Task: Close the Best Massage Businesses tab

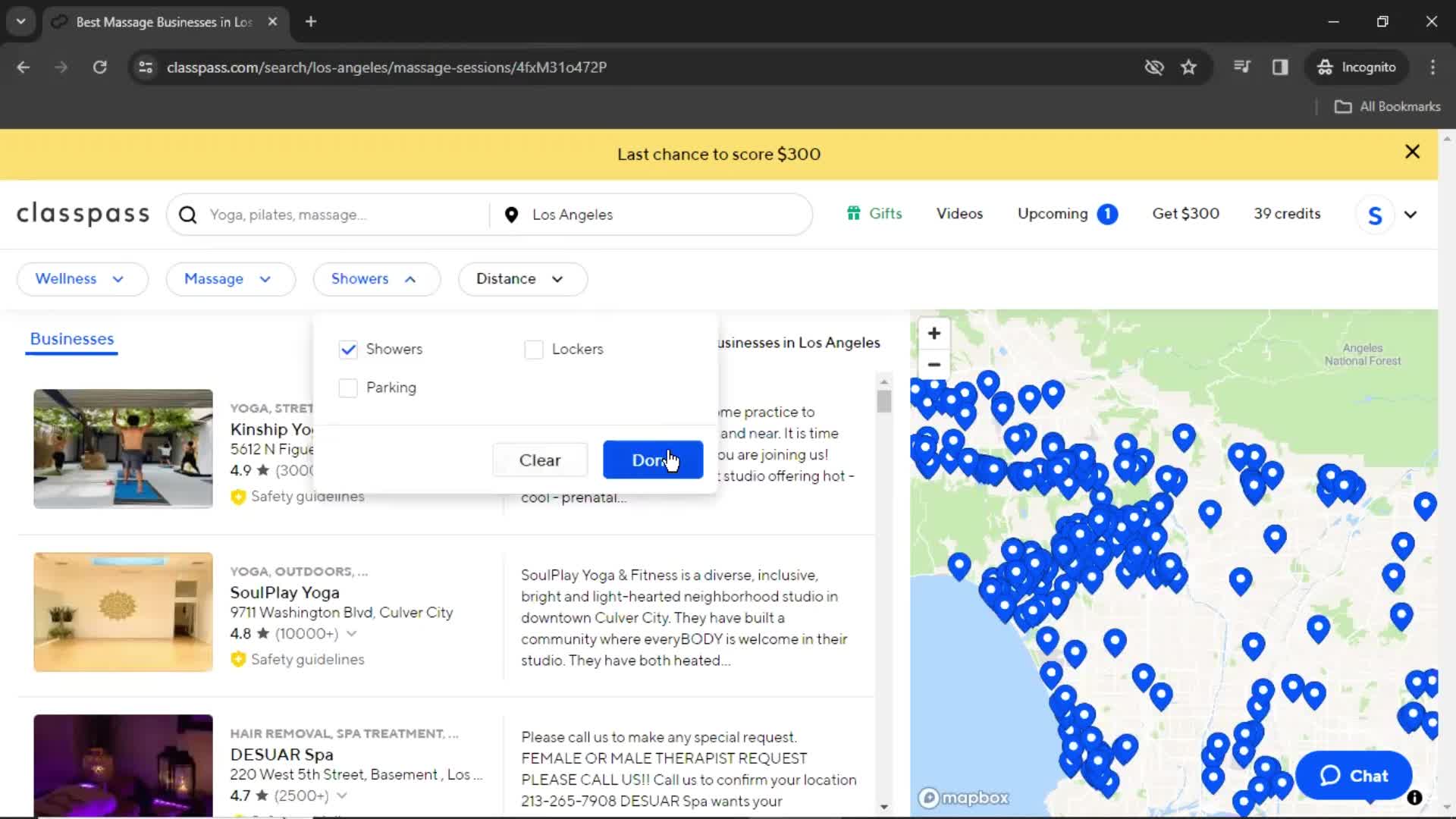Action: pyautogui.click(x=272, y=21)
